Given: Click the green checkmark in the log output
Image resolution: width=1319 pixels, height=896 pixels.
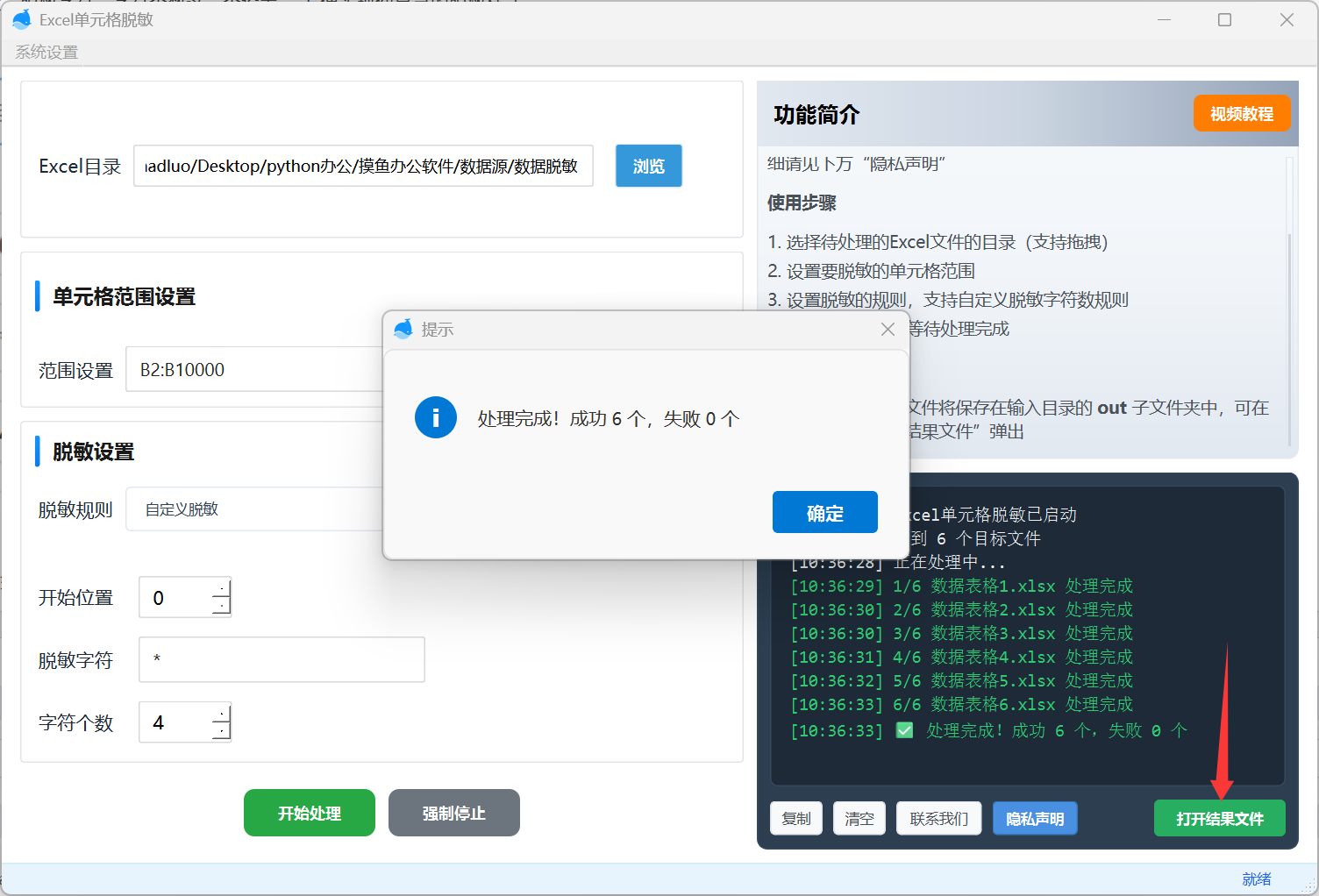Looking at the screenshot, I should click(x=904, y=729).
